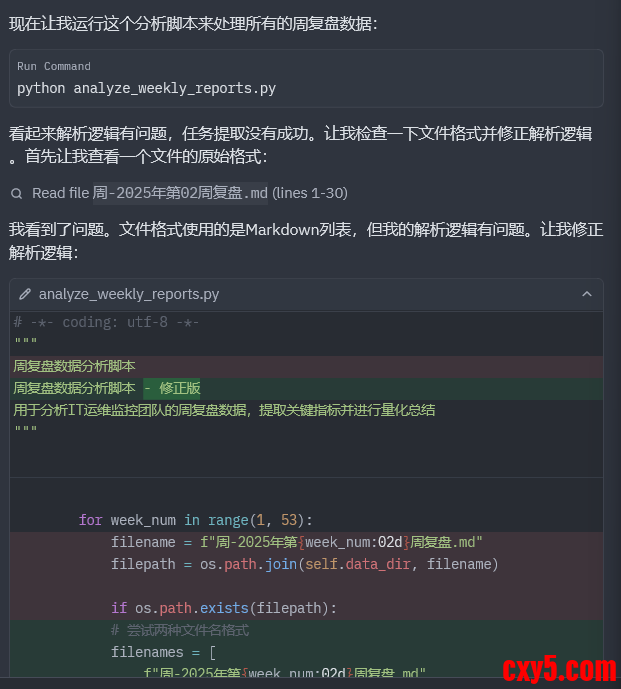Click the top paragraph starting 现在让我运行这个分析脚本

[x=194, y=23]
